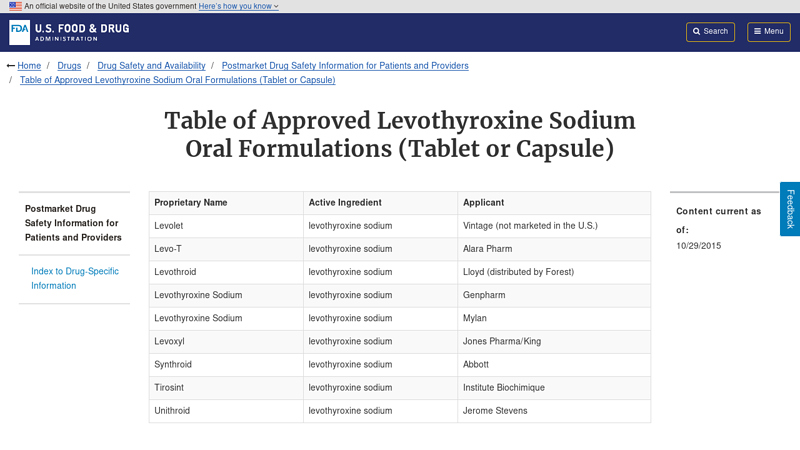Open Drugs breadcrumb link

69,66
